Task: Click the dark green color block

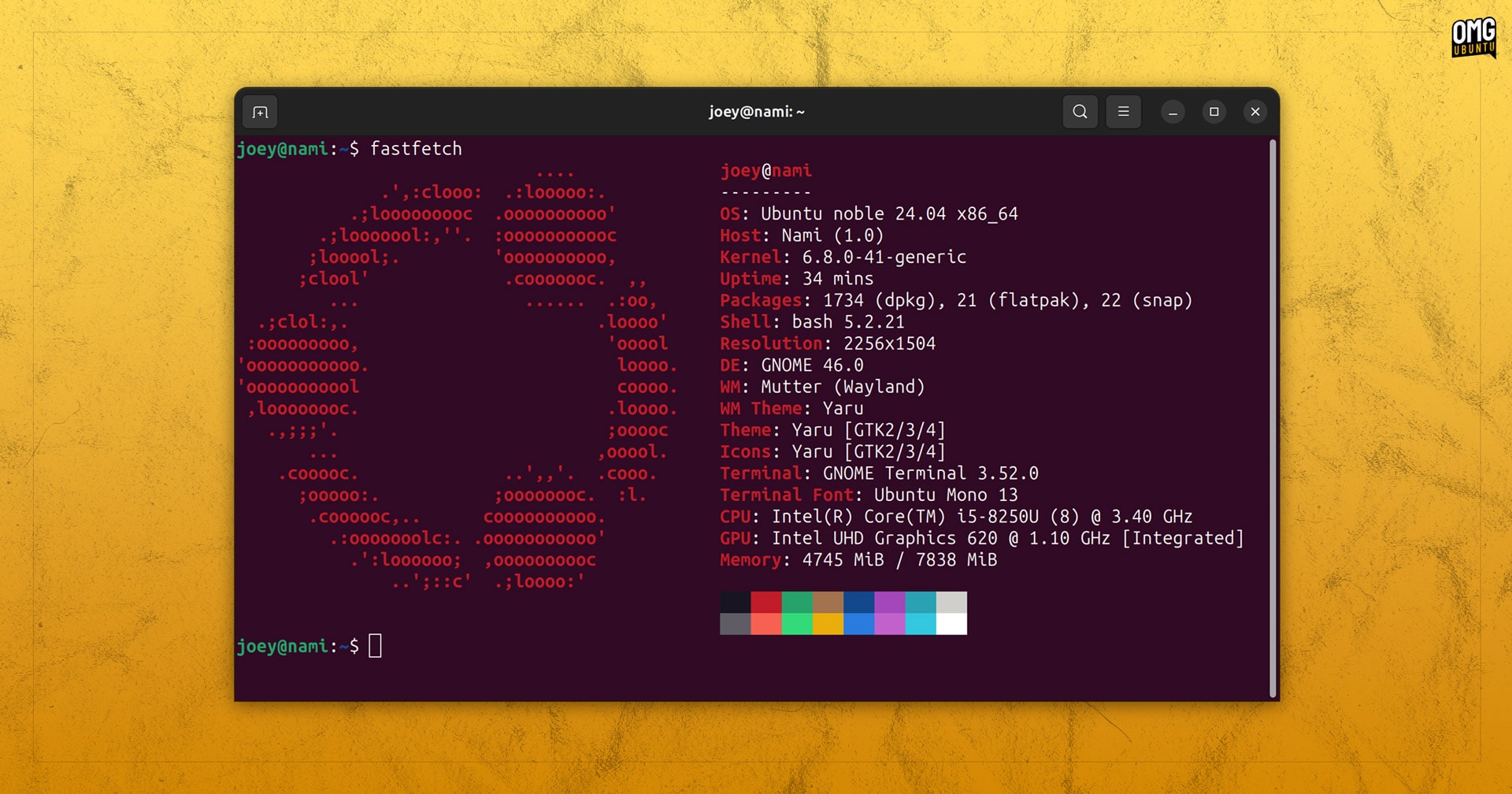Action: coord(797,603)
